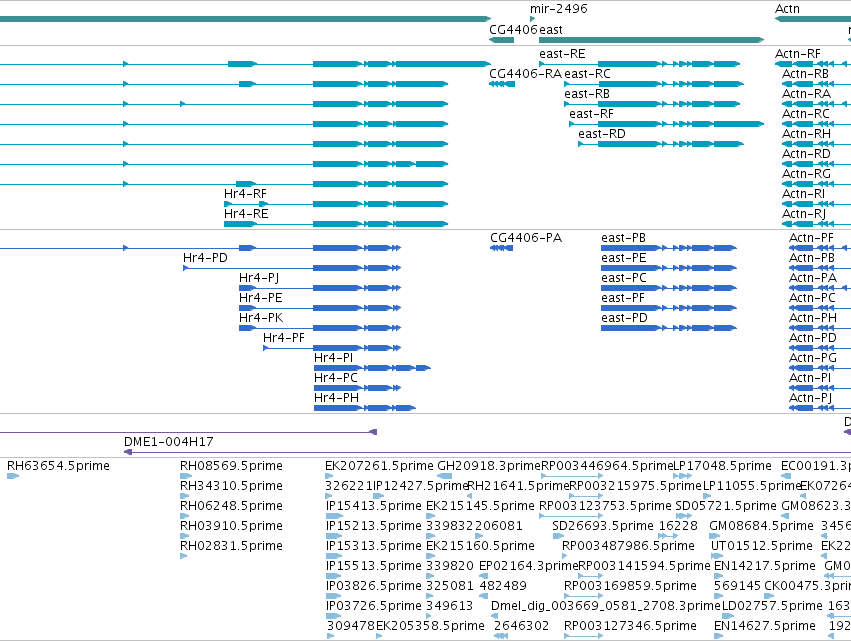This screenshot has width=851, height=641.
Task: Select the GH20918.3prime EST label
Action: pyautogui.click(x=489, y=466)
